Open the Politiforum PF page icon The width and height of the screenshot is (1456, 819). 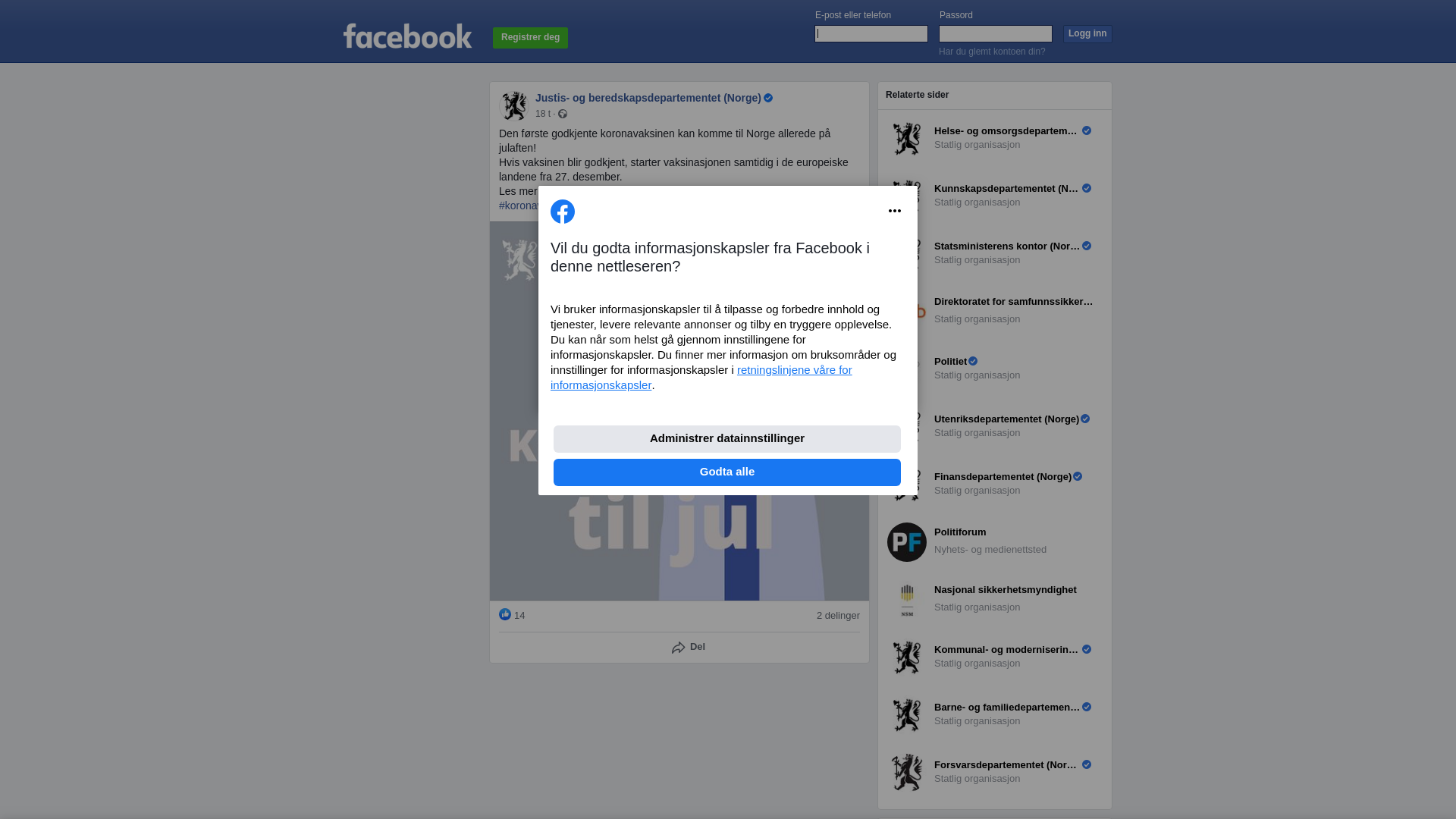[x=907, y=542]
